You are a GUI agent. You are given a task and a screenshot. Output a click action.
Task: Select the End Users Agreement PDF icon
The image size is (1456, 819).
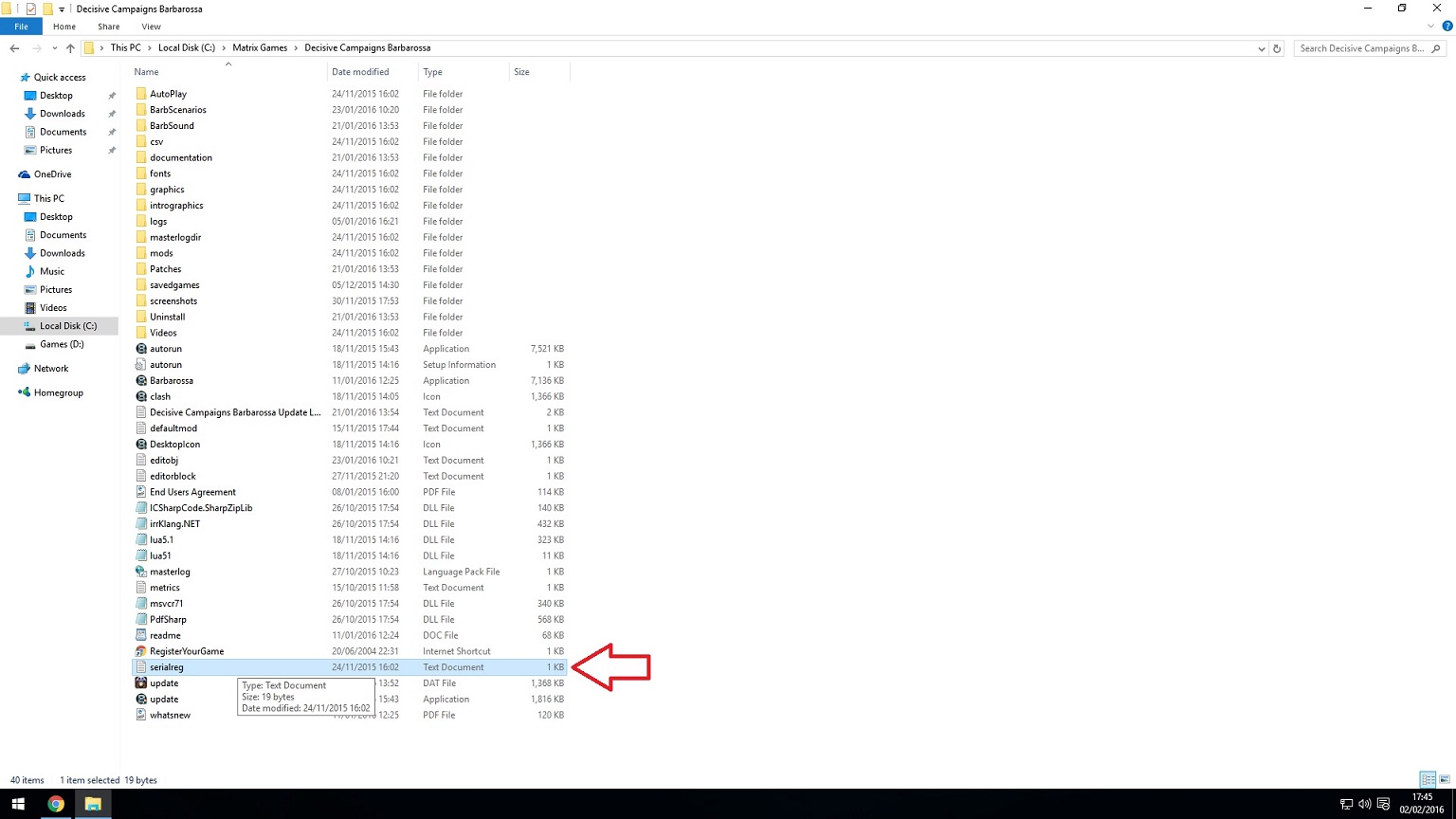[141, 492]
